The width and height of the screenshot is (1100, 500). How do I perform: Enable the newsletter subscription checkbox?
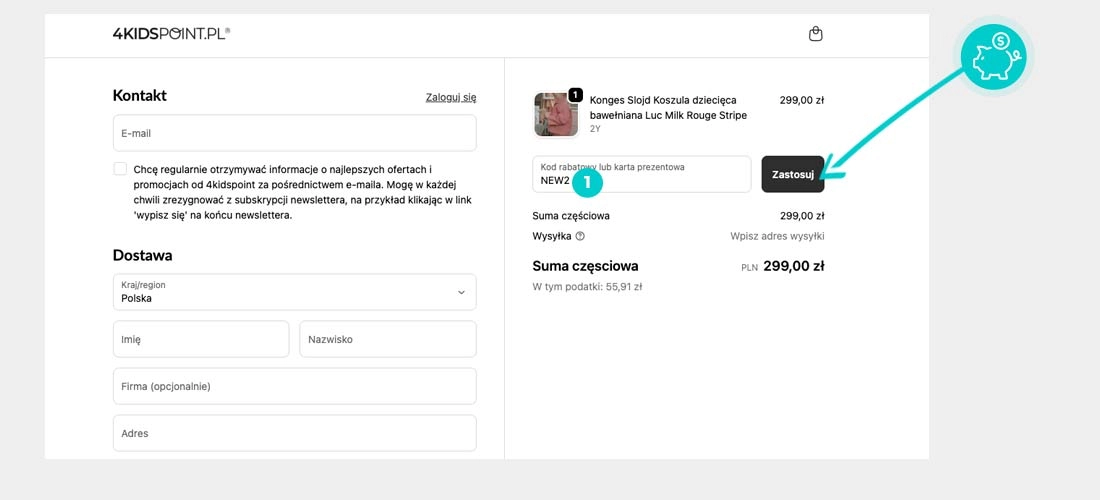[x=121, y=169]
